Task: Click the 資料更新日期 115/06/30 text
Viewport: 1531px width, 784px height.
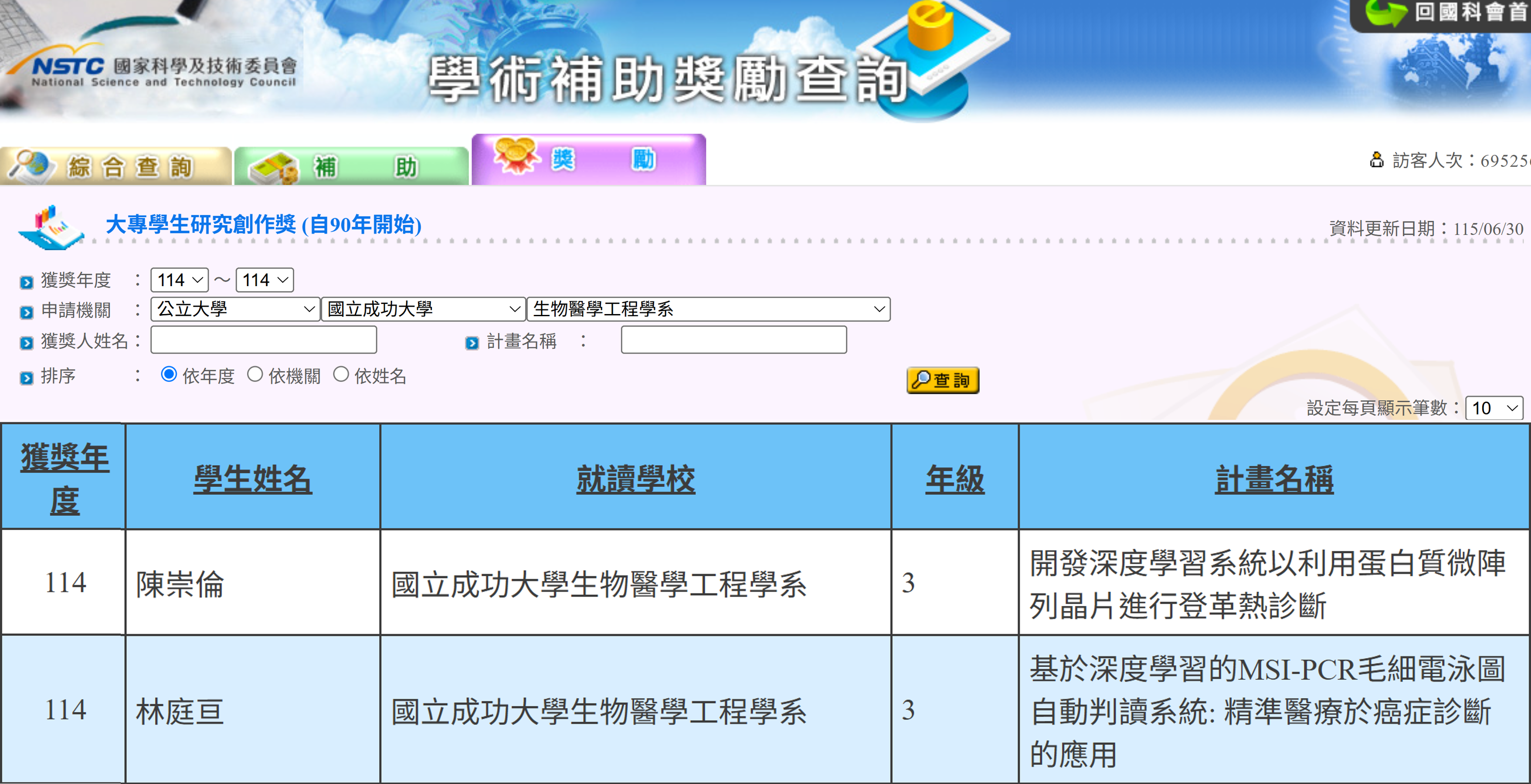Action: [x=1426, y=229]
